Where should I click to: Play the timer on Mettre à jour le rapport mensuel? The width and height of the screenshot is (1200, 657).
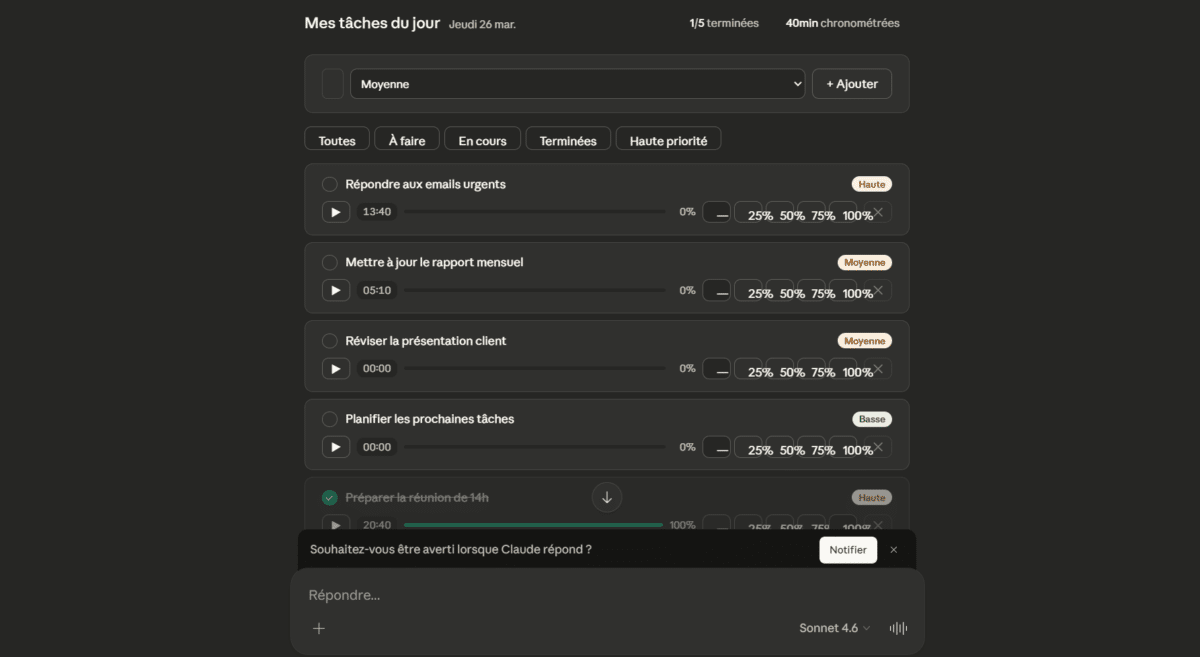336,290
